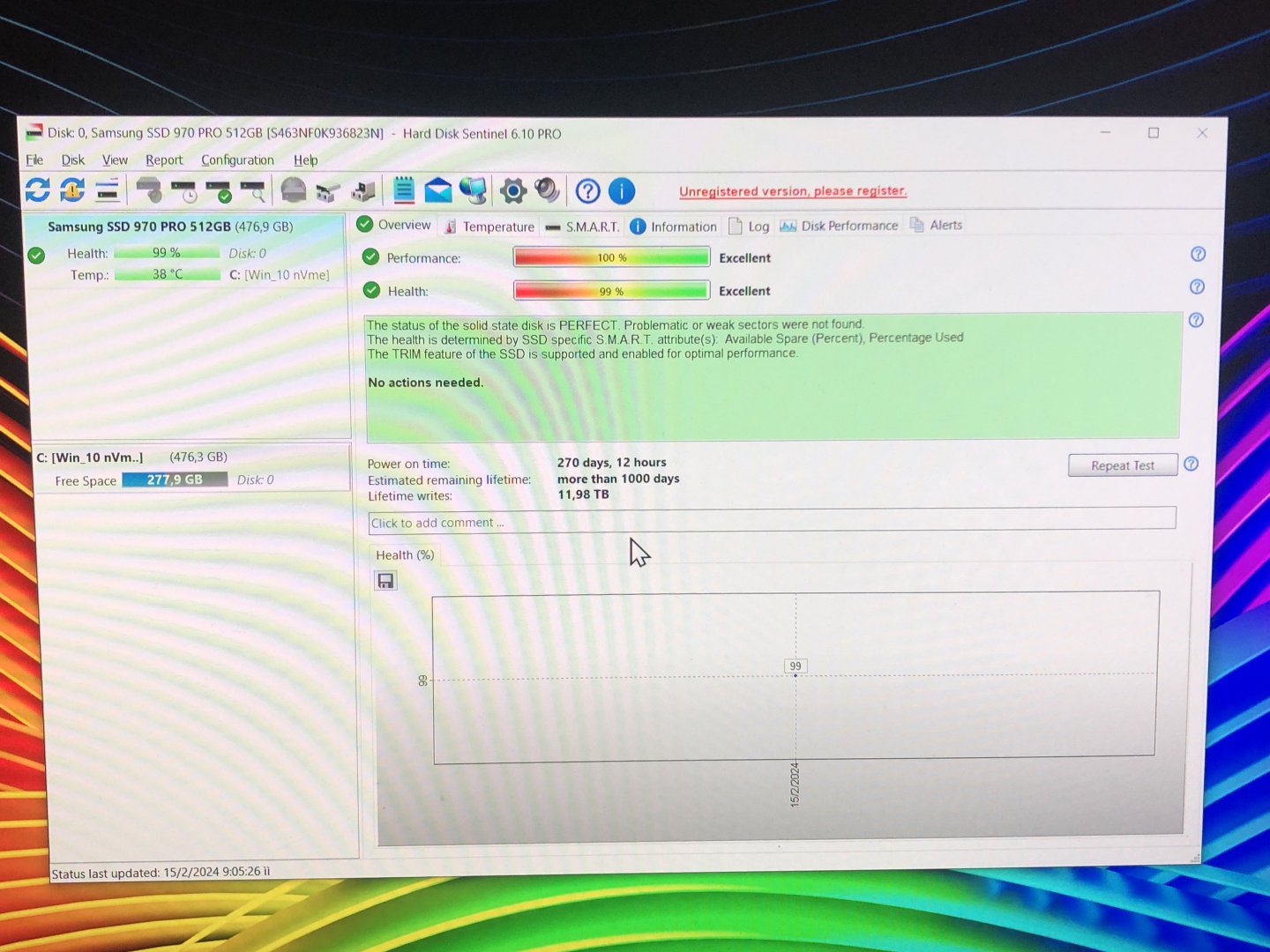Click the drive with magnifier toolbar icon
Image resolution: width=1270 pixels, height=952 pixels.
(253, 190)
